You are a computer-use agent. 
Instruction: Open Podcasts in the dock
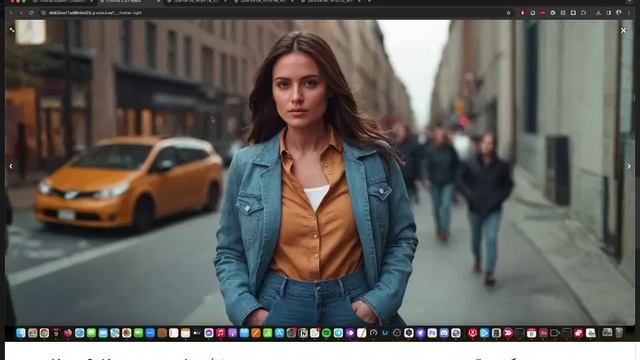click(232, 333)
